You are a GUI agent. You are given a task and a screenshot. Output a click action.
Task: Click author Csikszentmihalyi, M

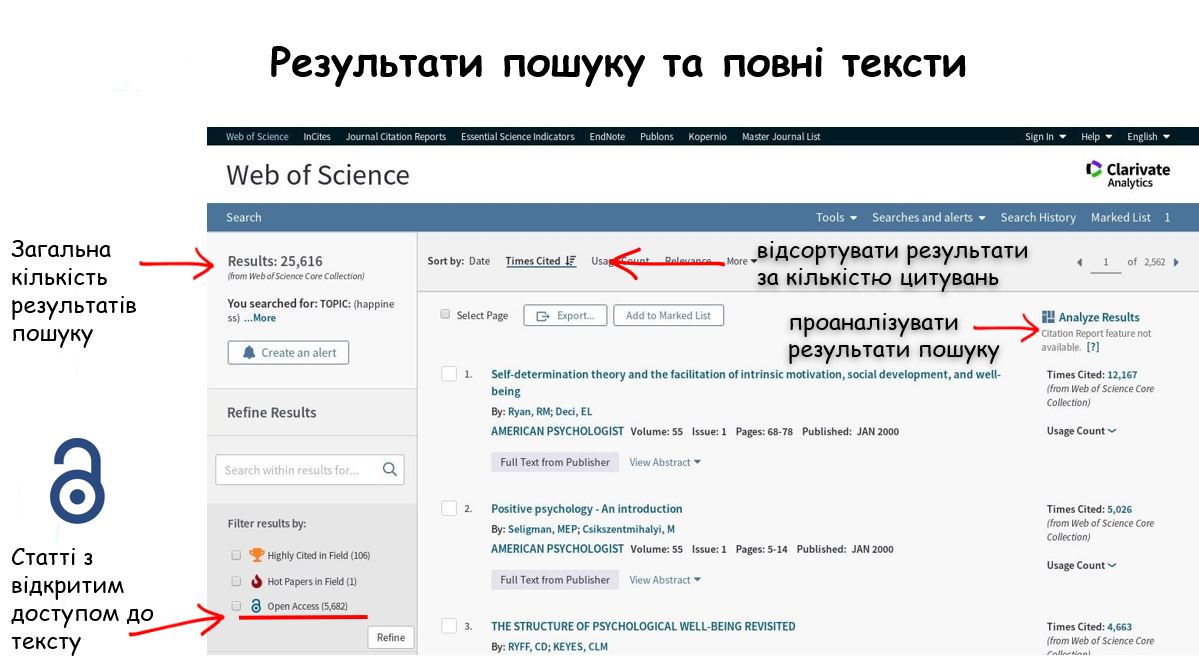[629, 529]
